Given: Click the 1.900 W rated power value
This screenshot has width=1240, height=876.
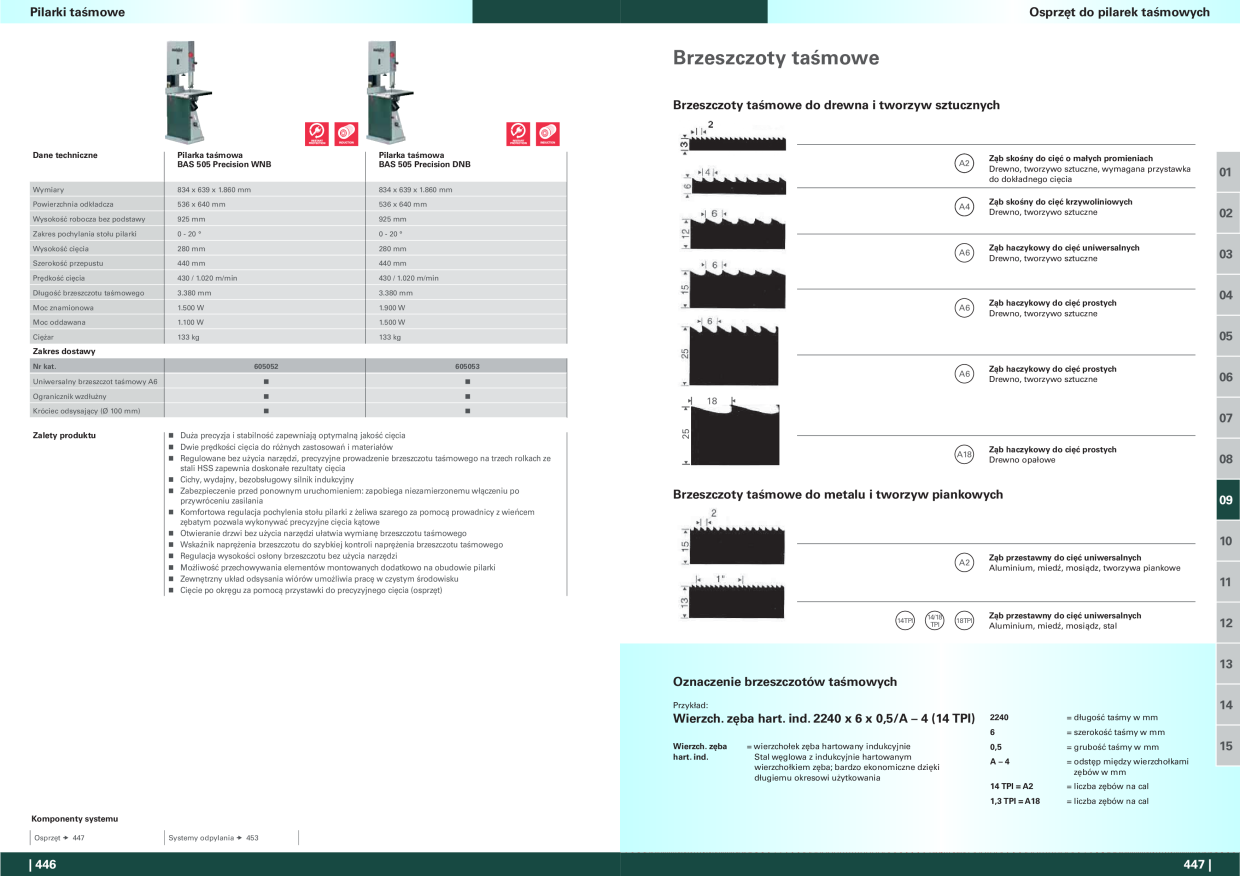Looking at the screenshot, I should 392,308.
